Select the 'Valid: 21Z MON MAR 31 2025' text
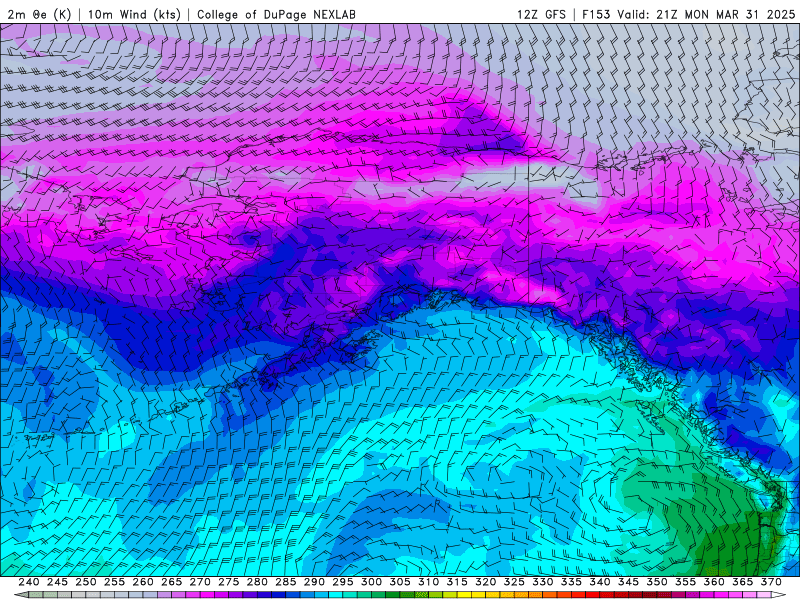Image resolution: width=800 pixels, height=600 pixels. tap(706, 14)
